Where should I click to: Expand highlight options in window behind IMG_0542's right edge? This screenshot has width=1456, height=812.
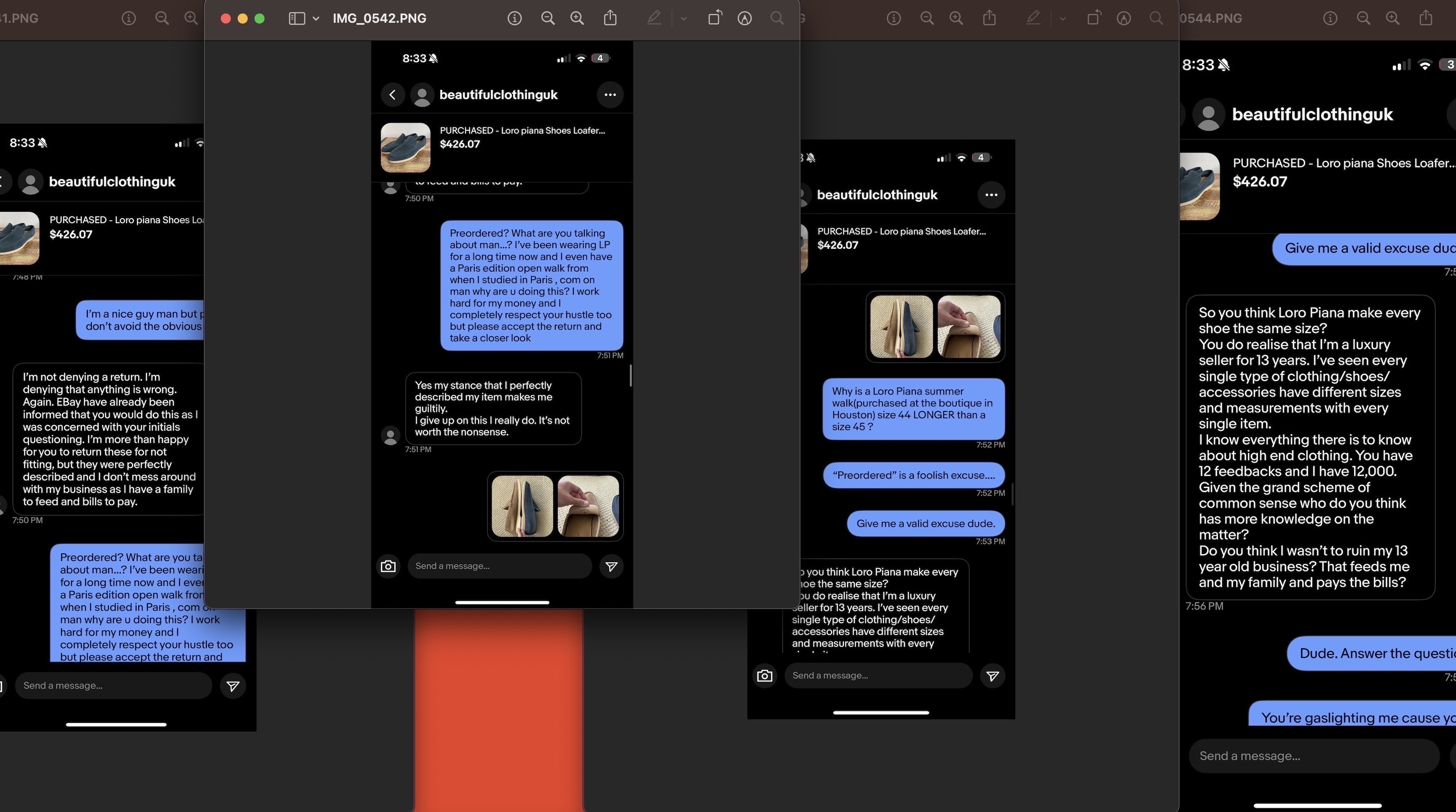tap(1063, 19)
